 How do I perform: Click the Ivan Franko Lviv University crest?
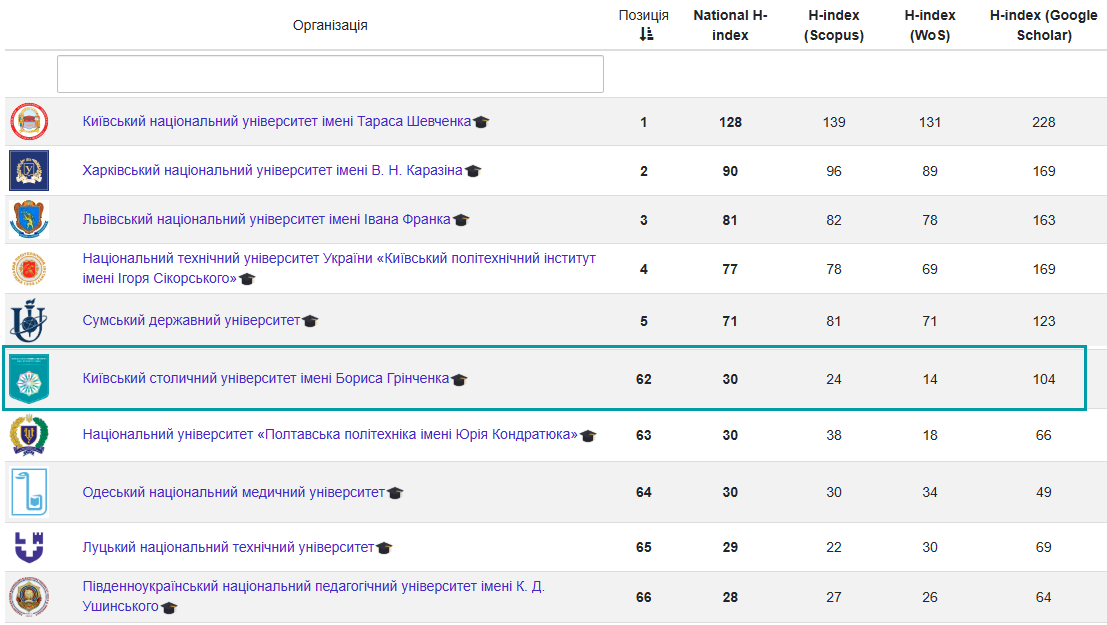point(28,220)
